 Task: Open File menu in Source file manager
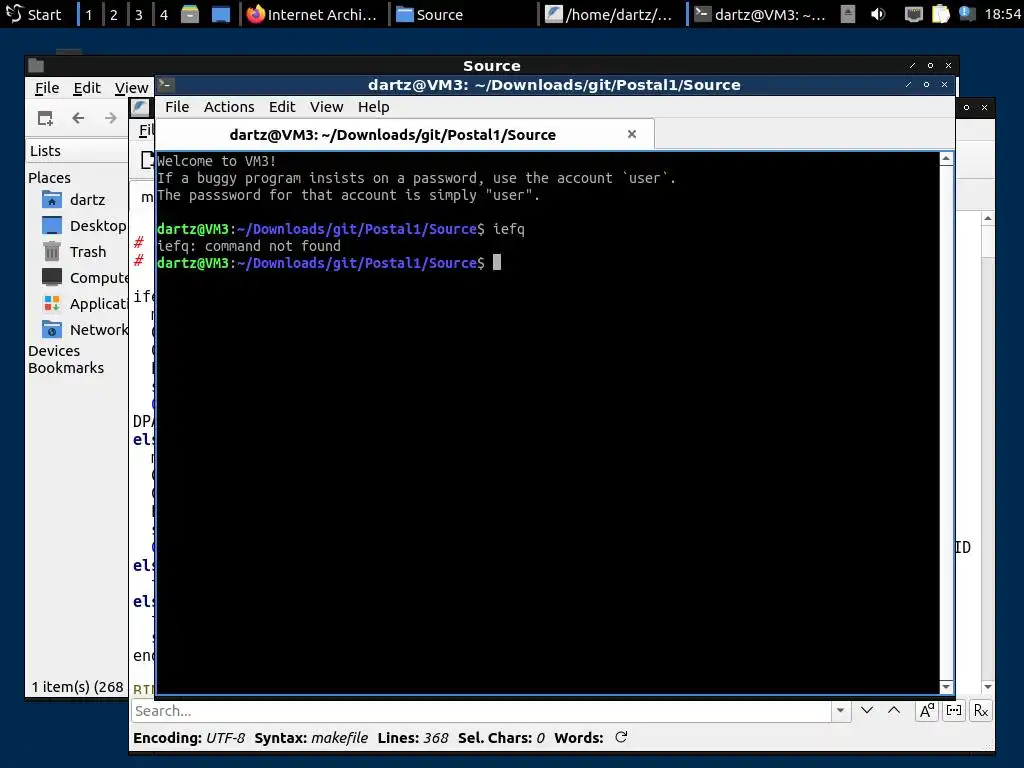coord(47,88)
